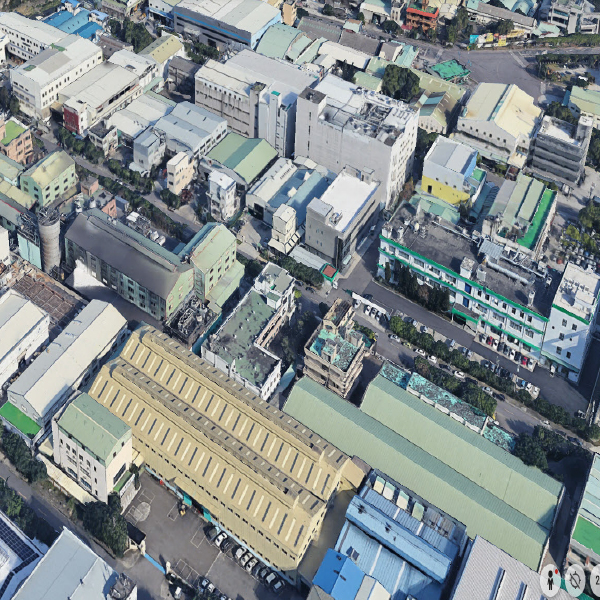Select the tall white building in center
The image size is (600, 600).
point(355,135)
